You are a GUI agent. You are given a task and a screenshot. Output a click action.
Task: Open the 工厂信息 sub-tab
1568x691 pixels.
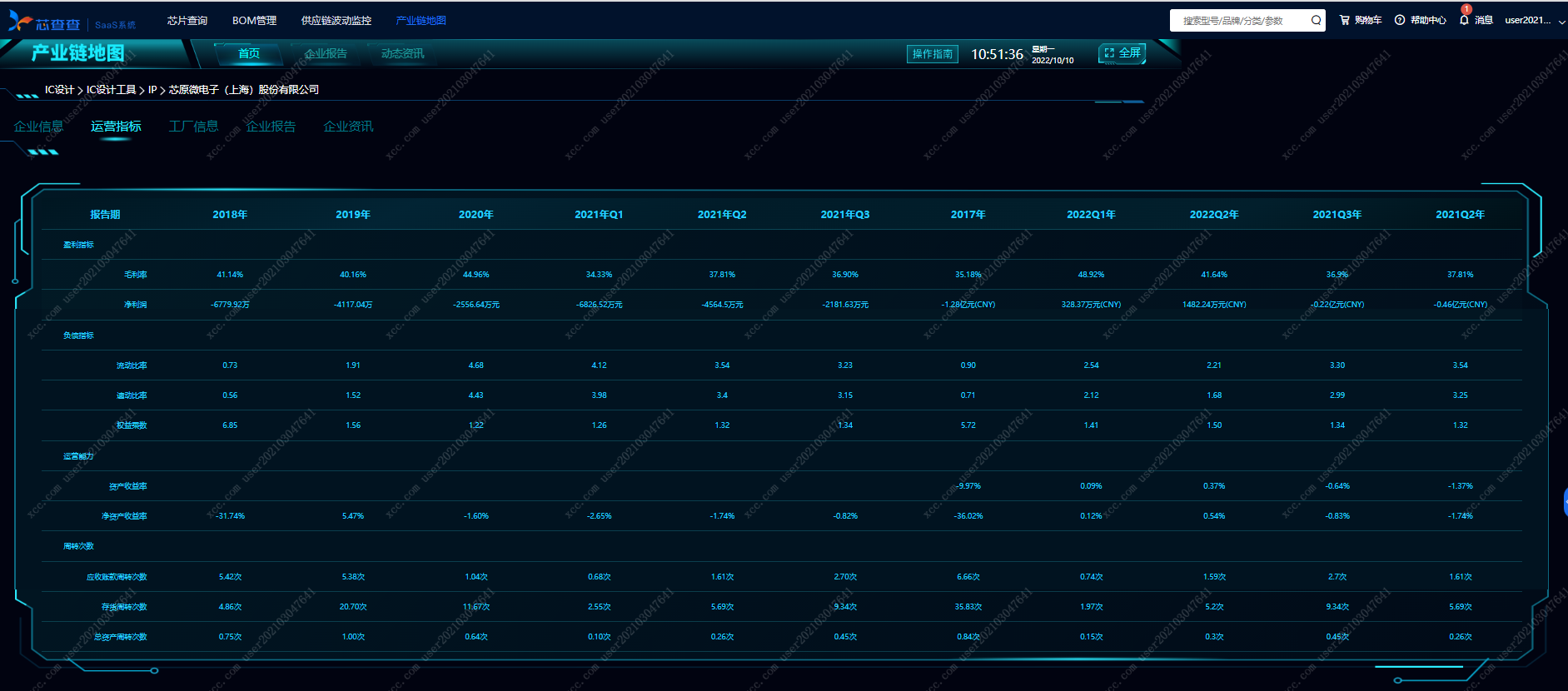coord(193,127)
